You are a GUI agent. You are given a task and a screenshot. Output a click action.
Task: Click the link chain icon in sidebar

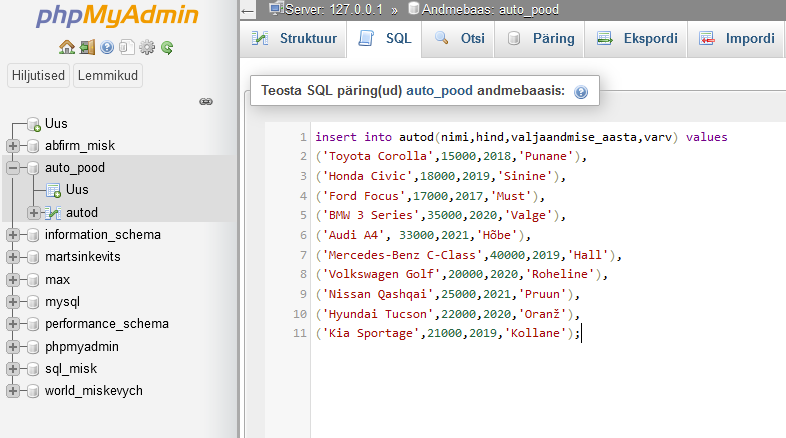206,101
